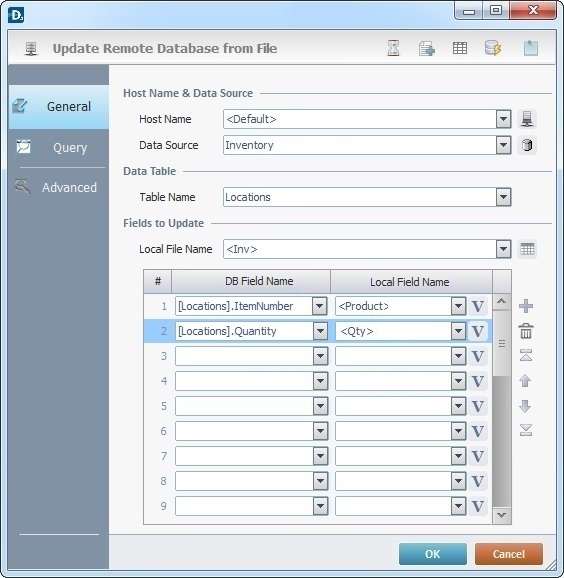564x578 pixels.
Task: Click the host computer icon beside Host Name
Action: click(527, 119)
